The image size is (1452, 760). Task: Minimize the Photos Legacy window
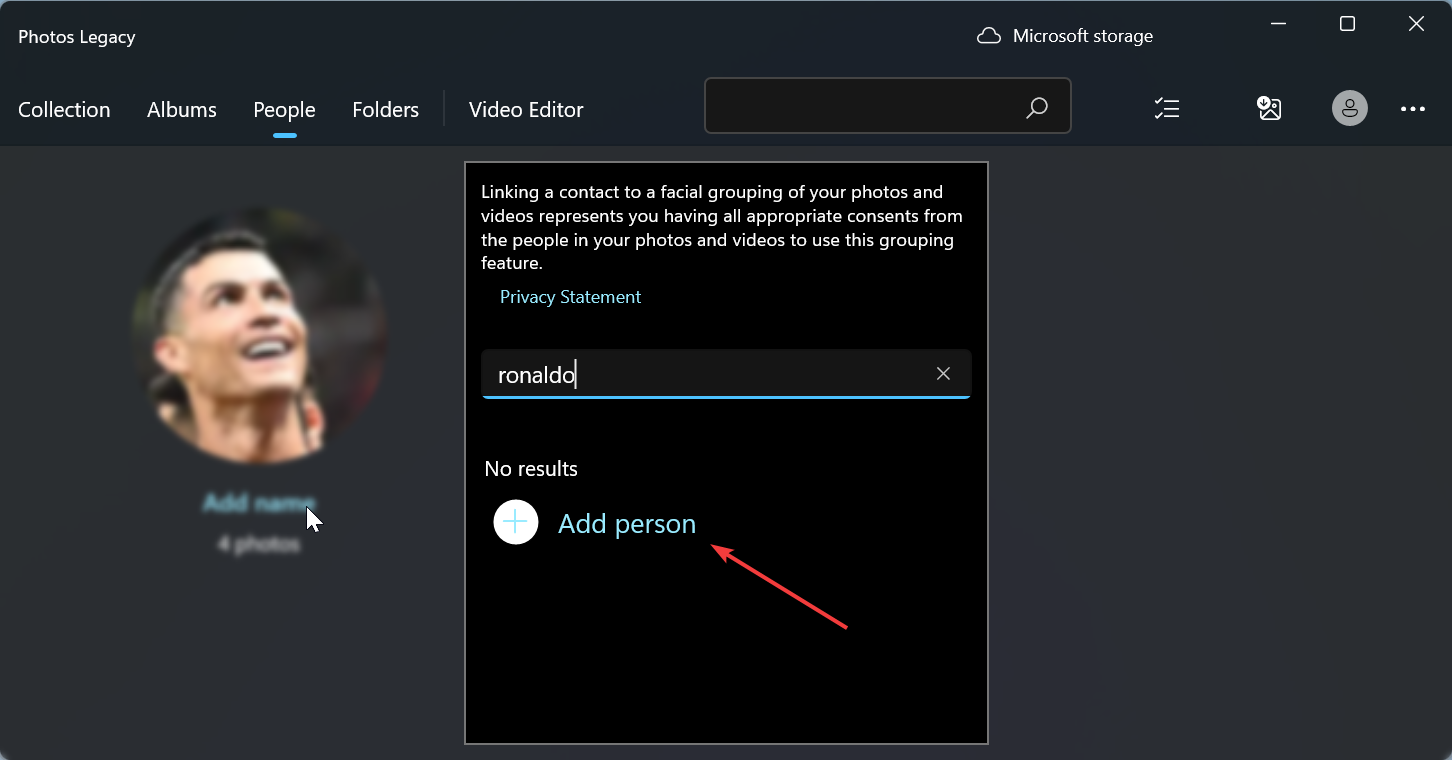coord(1278,24)
